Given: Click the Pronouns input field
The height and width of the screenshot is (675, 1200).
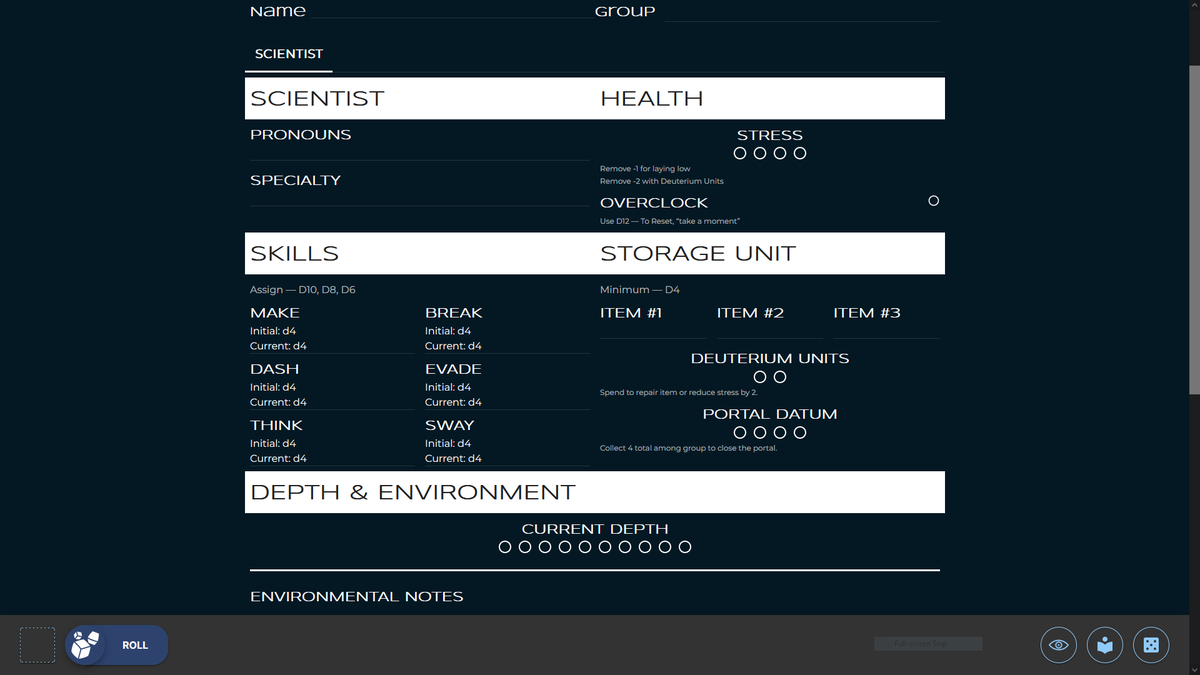Looking at the screenshot, I should [x=420, y=151].
